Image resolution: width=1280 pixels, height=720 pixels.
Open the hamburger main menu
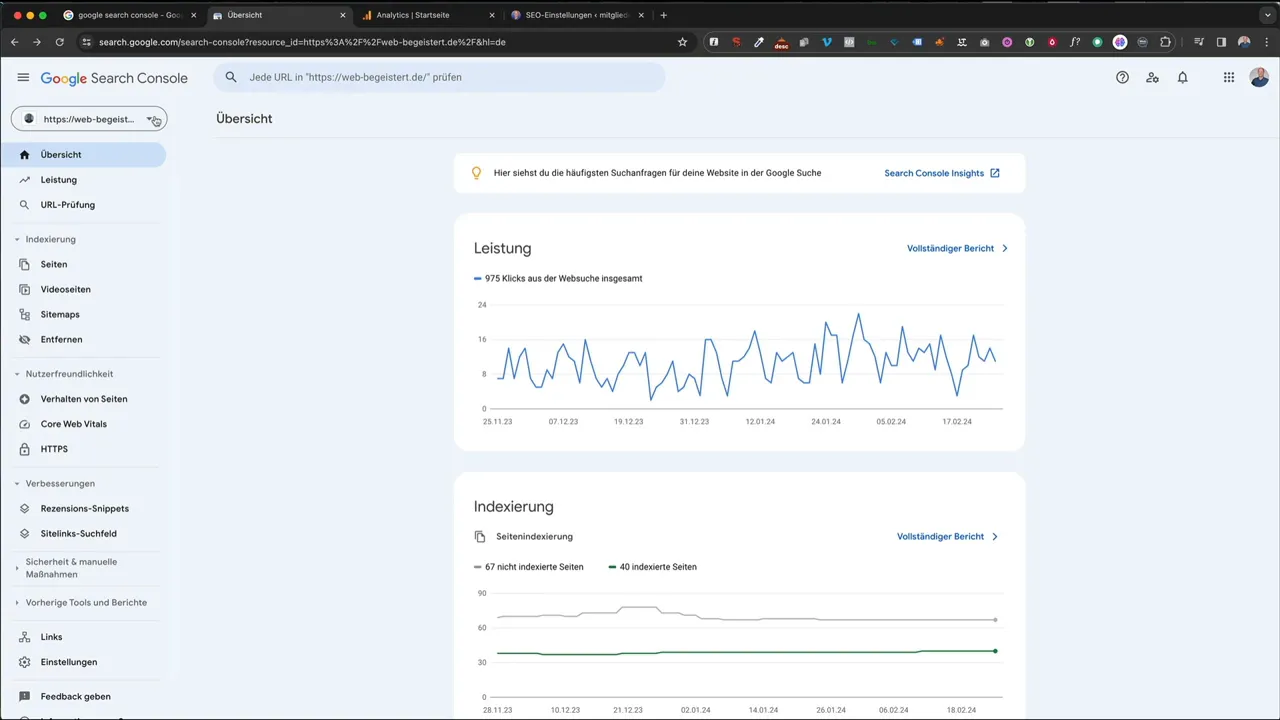click(x=23, y=77)
